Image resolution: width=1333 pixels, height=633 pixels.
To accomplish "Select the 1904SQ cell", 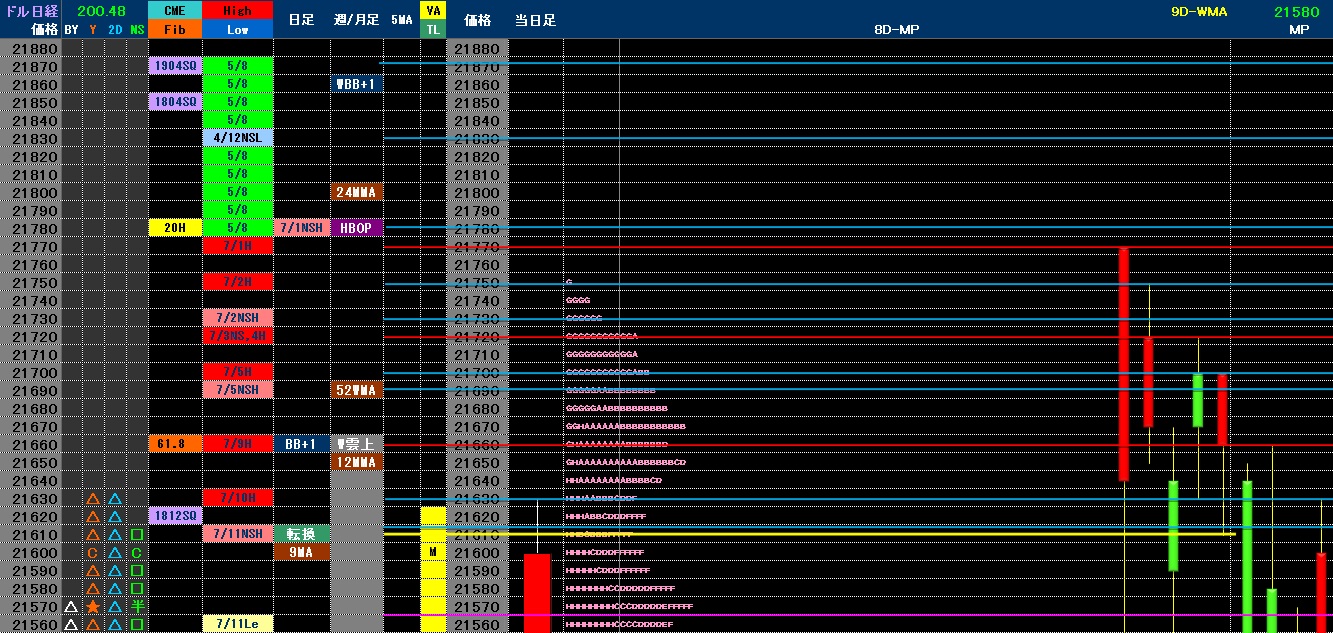I will (x=175, y=66).
